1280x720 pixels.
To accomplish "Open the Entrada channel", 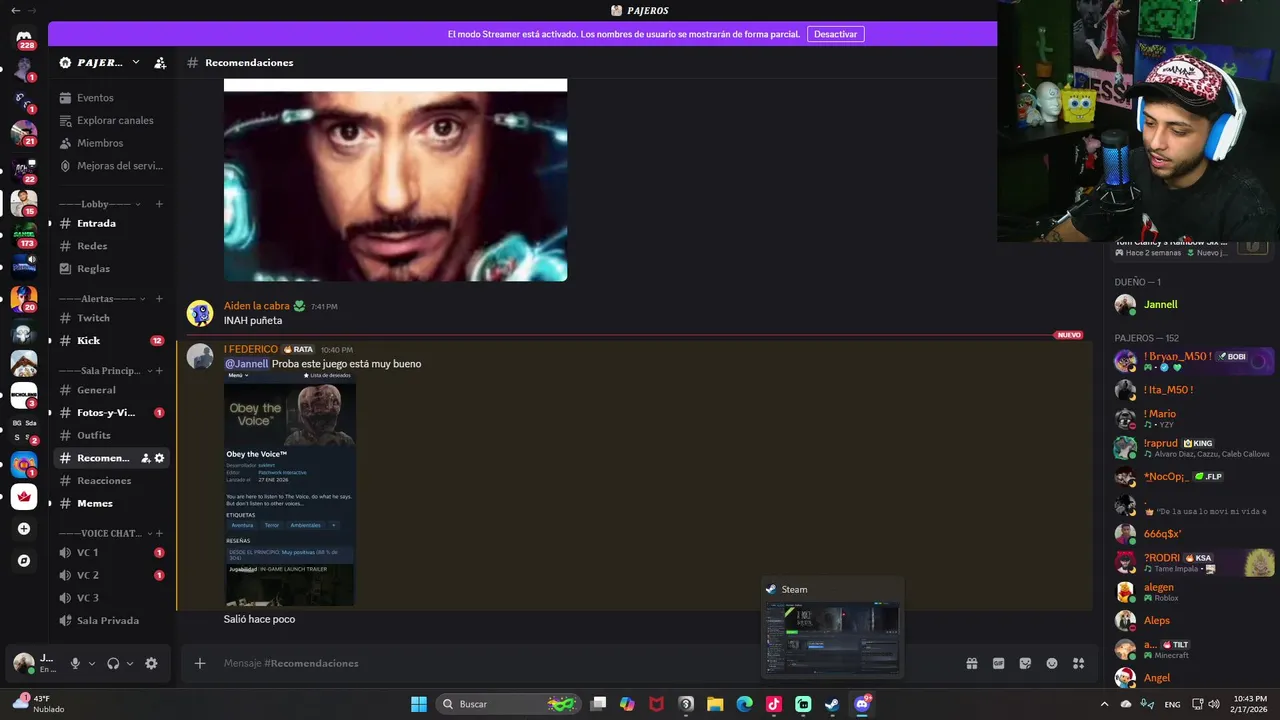I will point(110,223).
